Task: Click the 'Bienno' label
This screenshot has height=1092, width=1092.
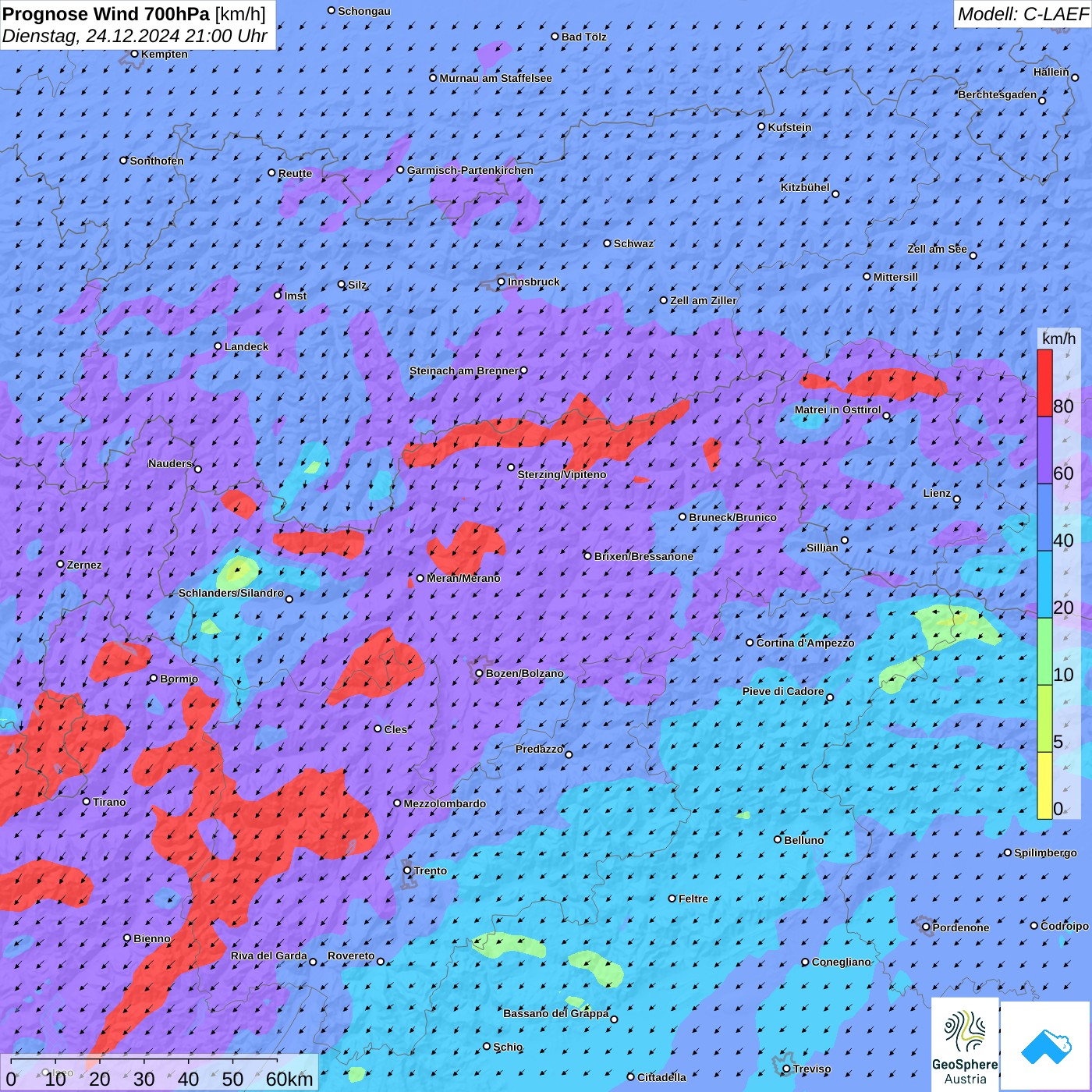Action: pos(152,938)
